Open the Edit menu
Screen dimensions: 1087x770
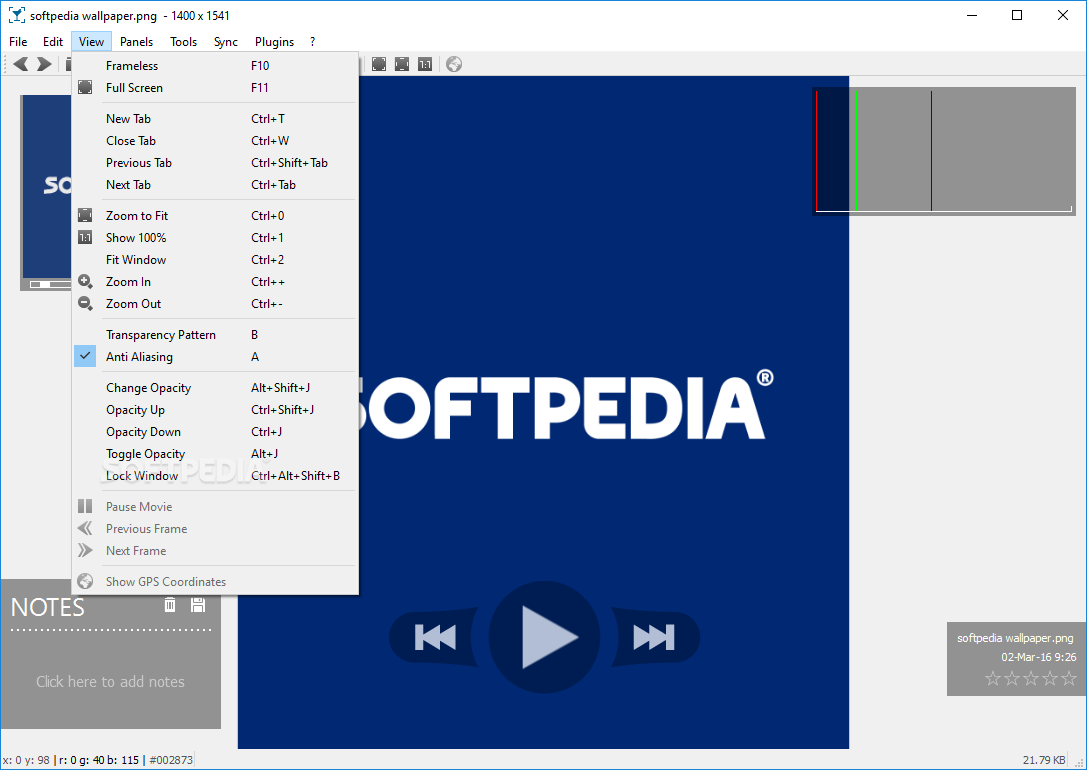click(x=53, y=42)
